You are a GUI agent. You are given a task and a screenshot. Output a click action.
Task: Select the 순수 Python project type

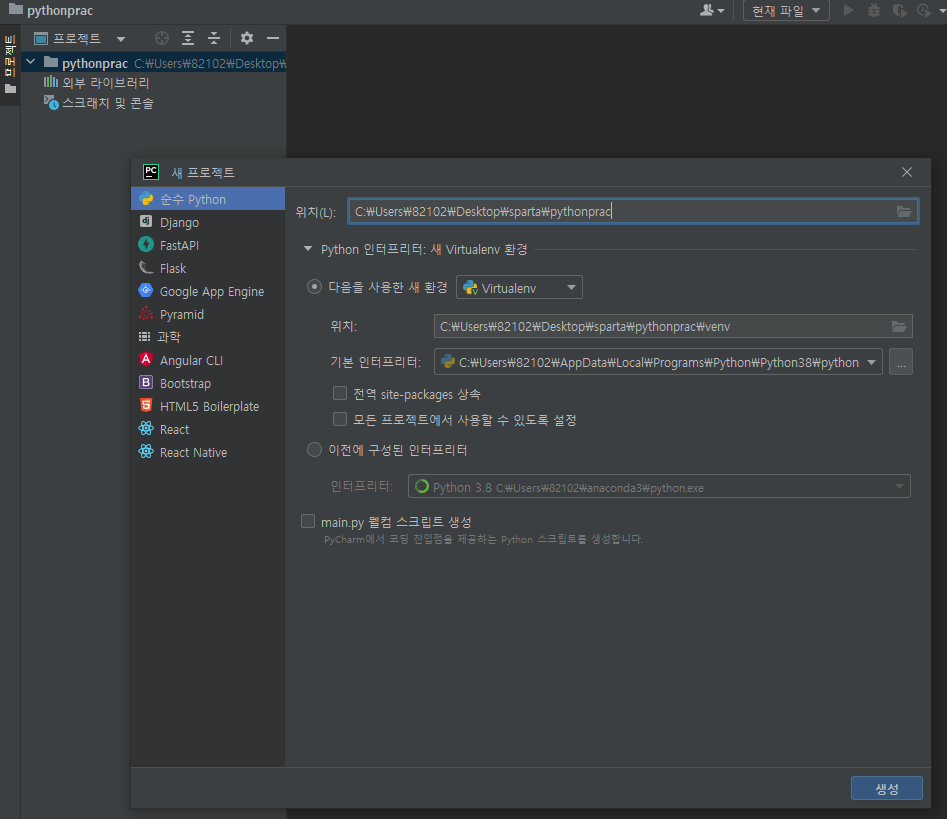click(x=208, y=199)
